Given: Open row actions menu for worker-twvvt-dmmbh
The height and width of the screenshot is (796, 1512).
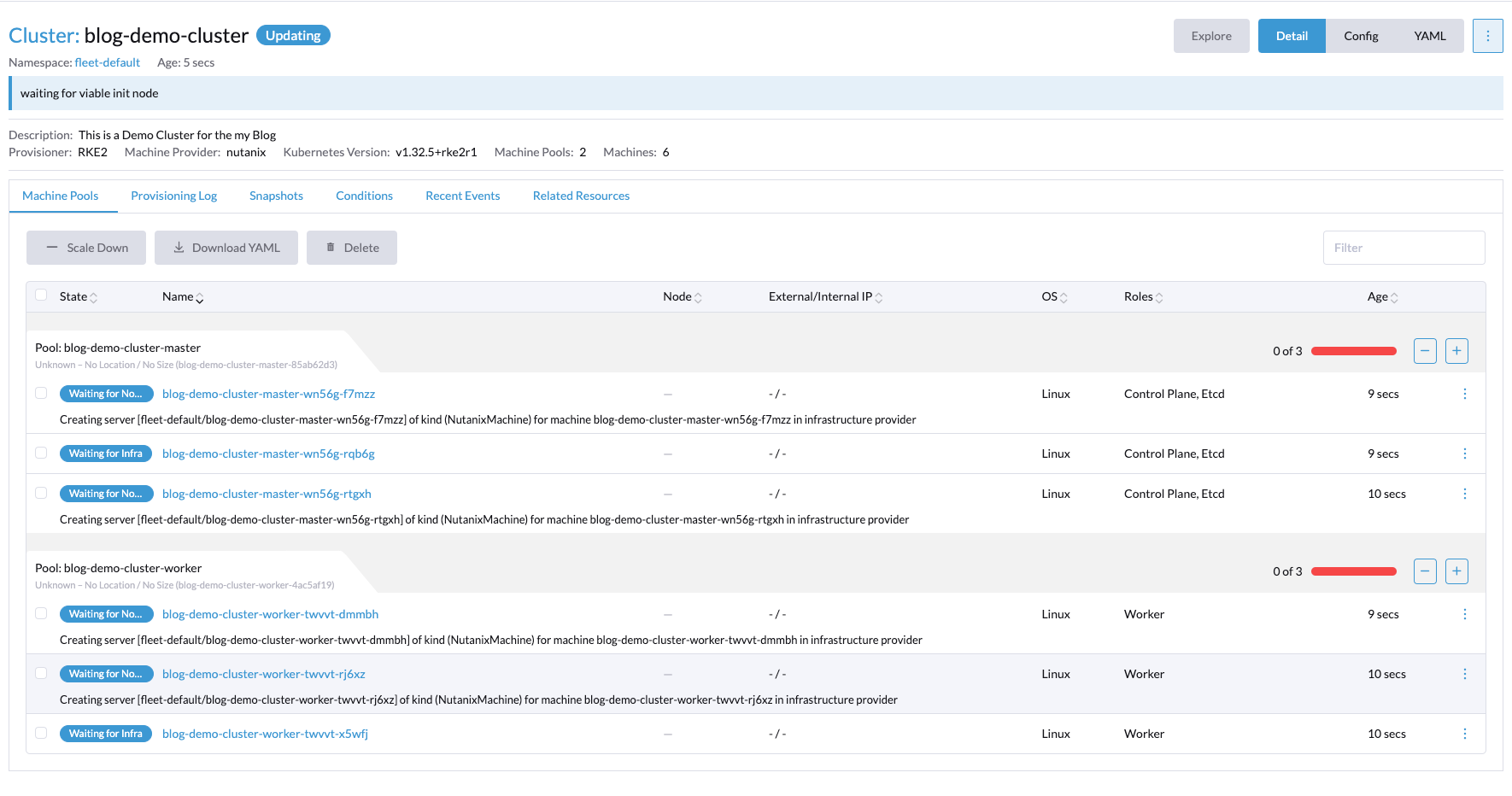Looking at the screenshot, I should coord(1464,614).
